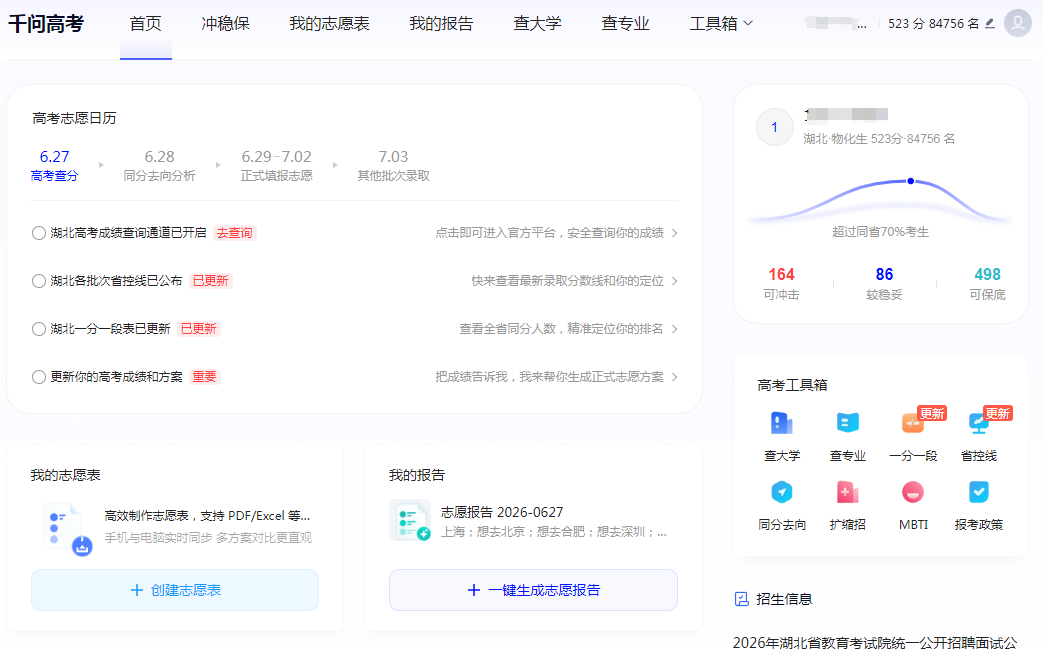Click the numbered circle 1 badge
This screenshot has width=1043, height=649.
point(774,127)
